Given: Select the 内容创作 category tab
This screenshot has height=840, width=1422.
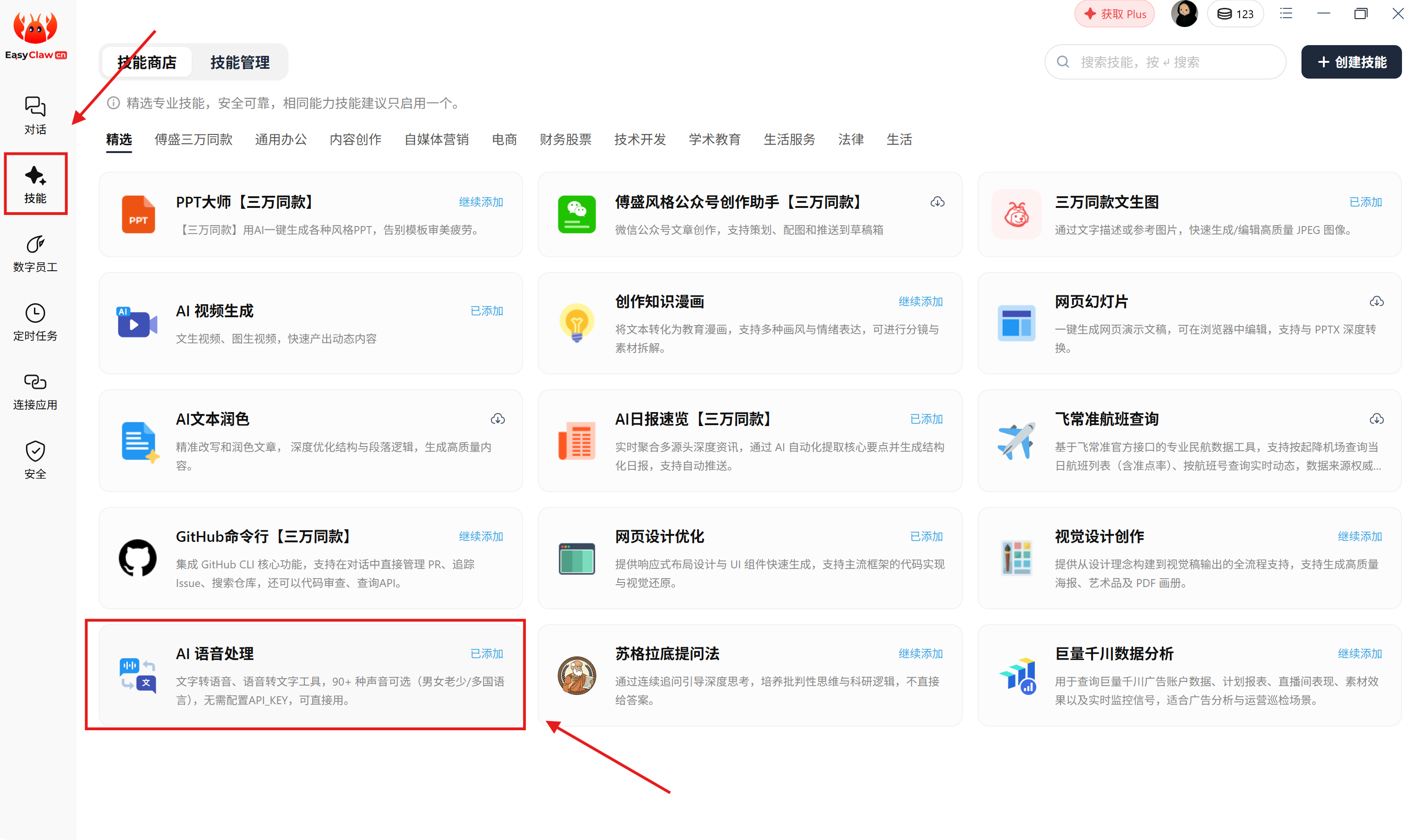Looking at the screenshot, I should (x=355, y=139).
